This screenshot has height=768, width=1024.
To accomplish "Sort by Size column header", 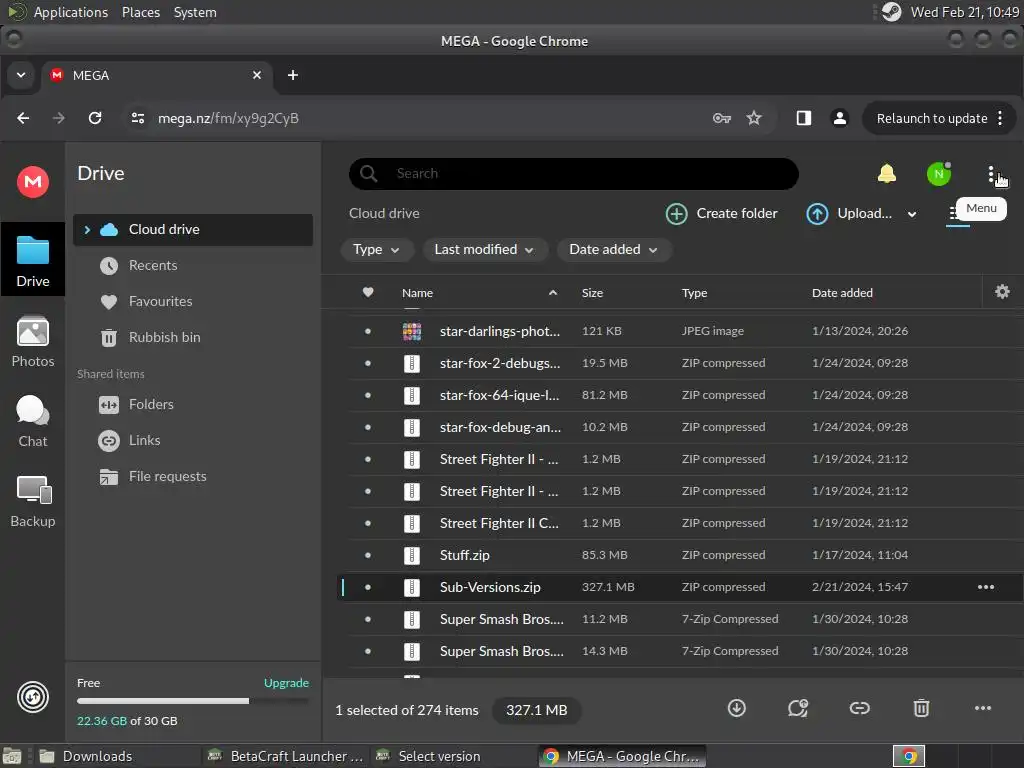I will point(592,293).
